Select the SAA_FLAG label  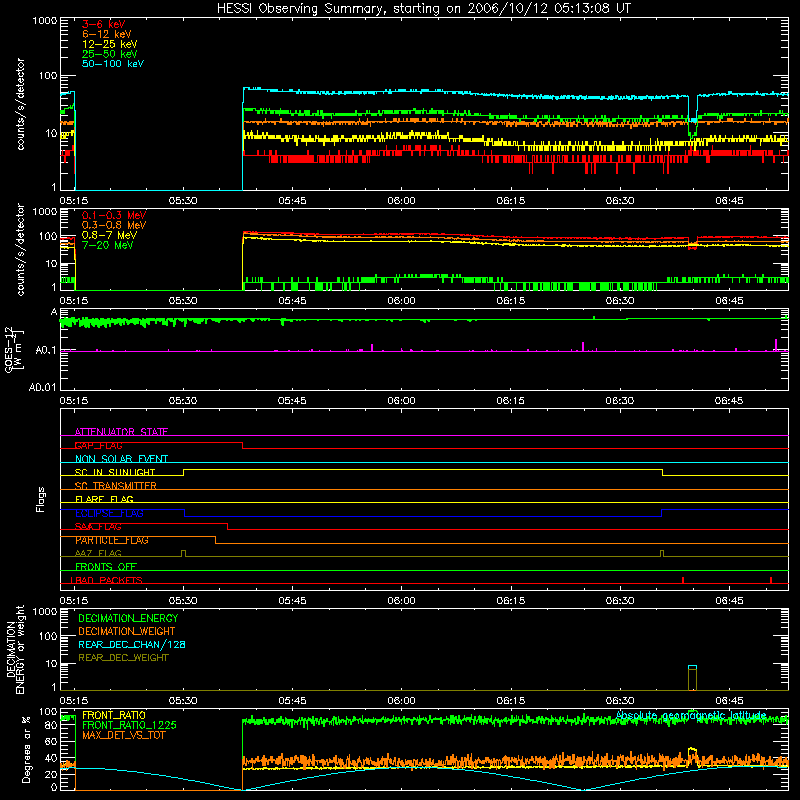click(98, 526)
